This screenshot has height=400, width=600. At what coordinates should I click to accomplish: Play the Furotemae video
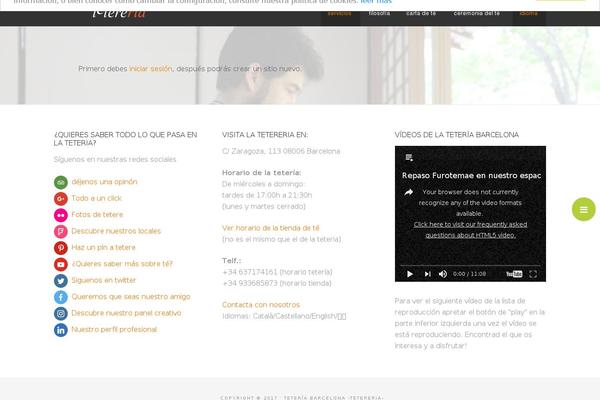[410, 274]
